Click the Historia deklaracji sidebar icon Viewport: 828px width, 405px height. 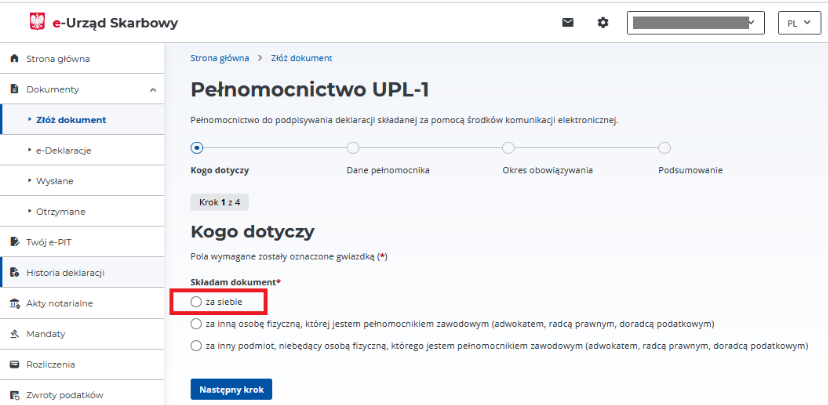(x=14, y=272)
